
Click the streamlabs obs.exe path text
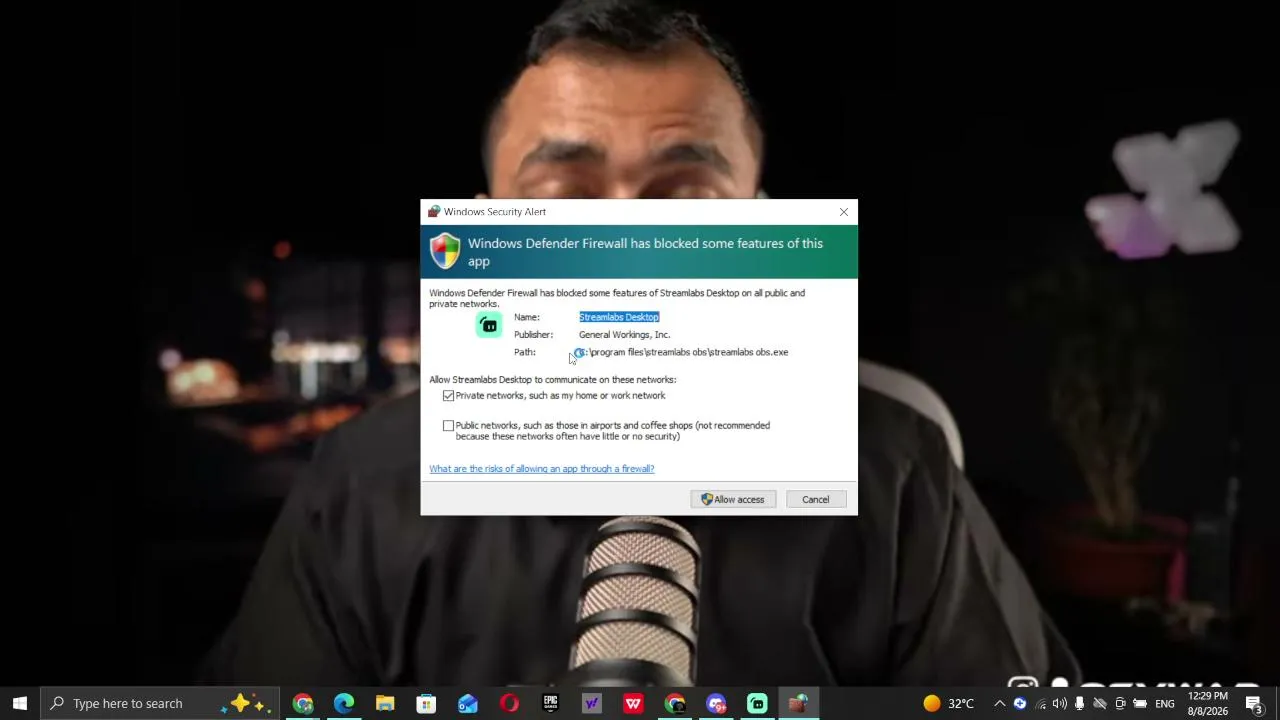[x=681, y=352]
